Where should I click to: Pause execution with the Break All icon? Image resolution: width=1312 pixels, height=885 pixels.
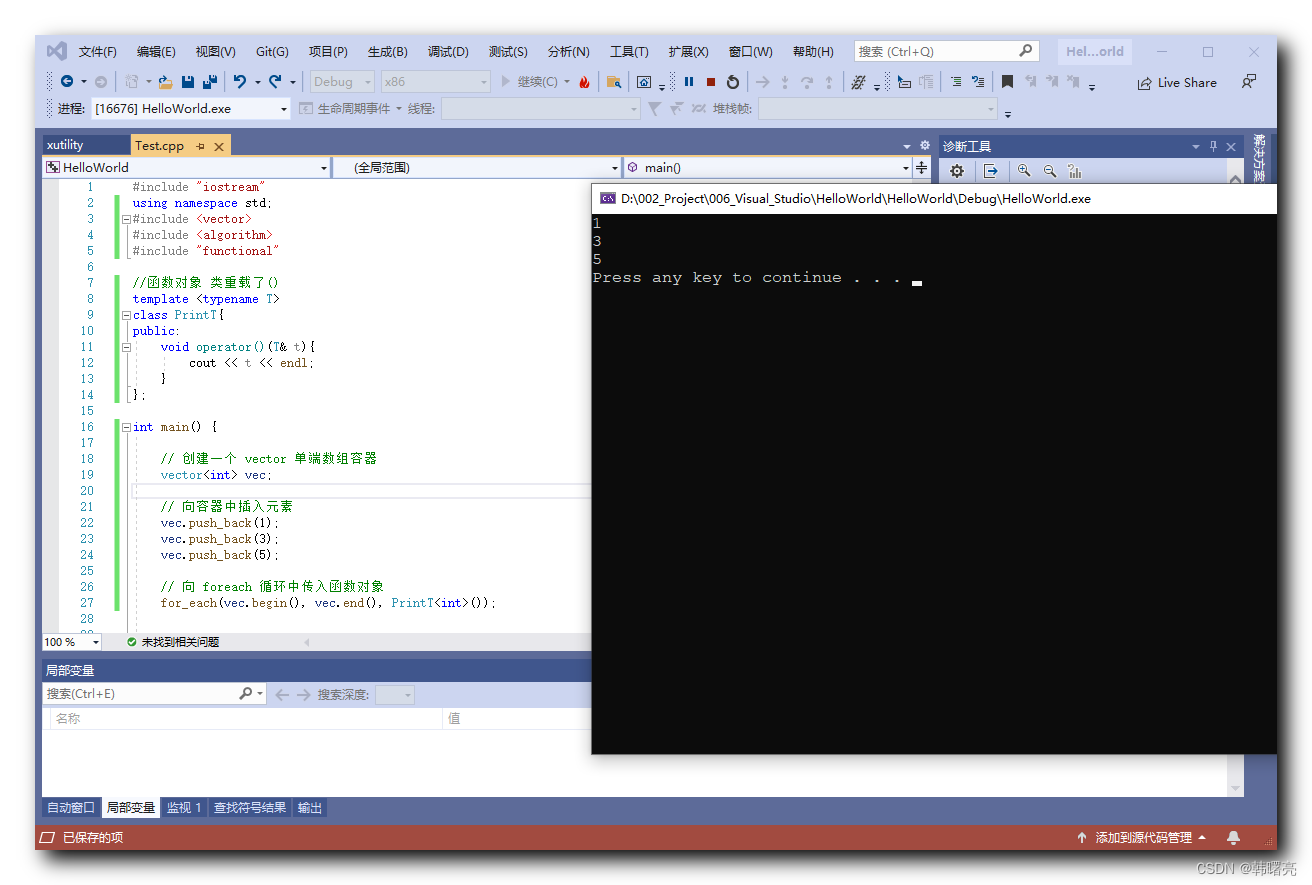coord(689,82)
